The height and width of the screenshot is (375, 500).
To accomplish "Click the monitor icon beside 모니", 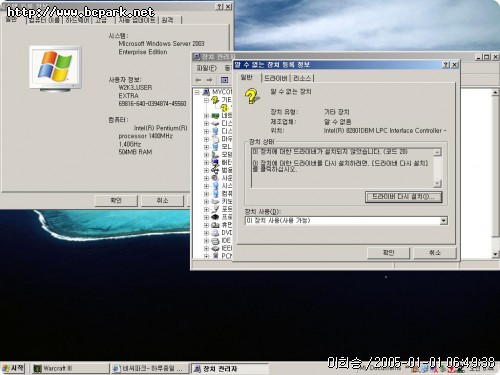I will [215, 147].
